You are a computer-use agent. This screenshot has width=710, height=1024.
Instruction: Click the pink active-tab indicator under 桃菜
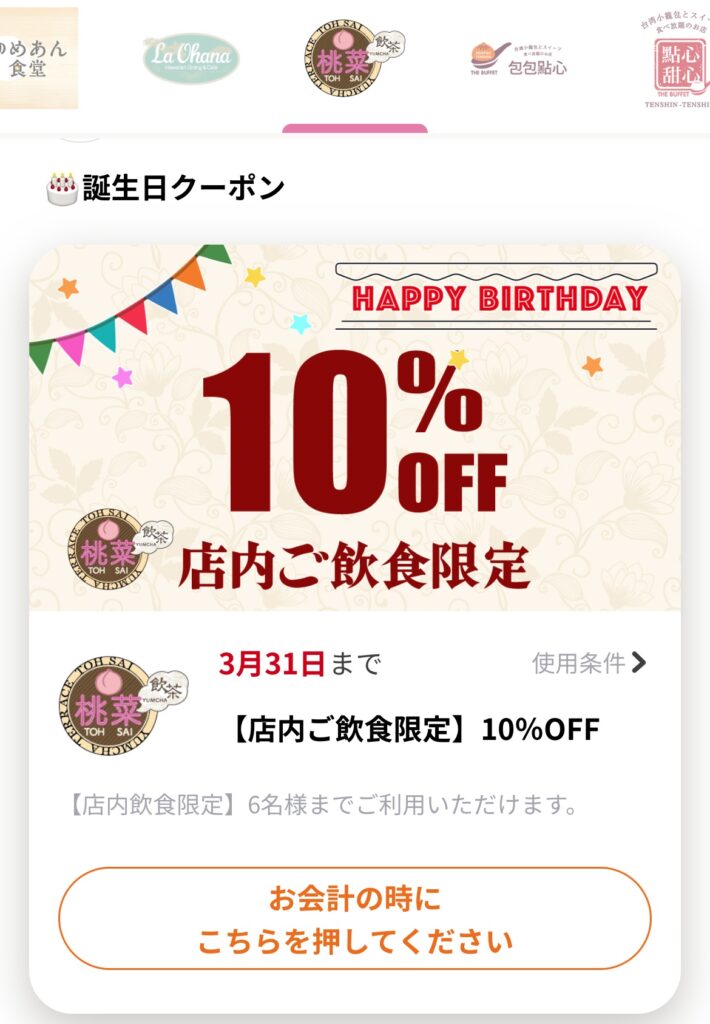coord(355,128)
